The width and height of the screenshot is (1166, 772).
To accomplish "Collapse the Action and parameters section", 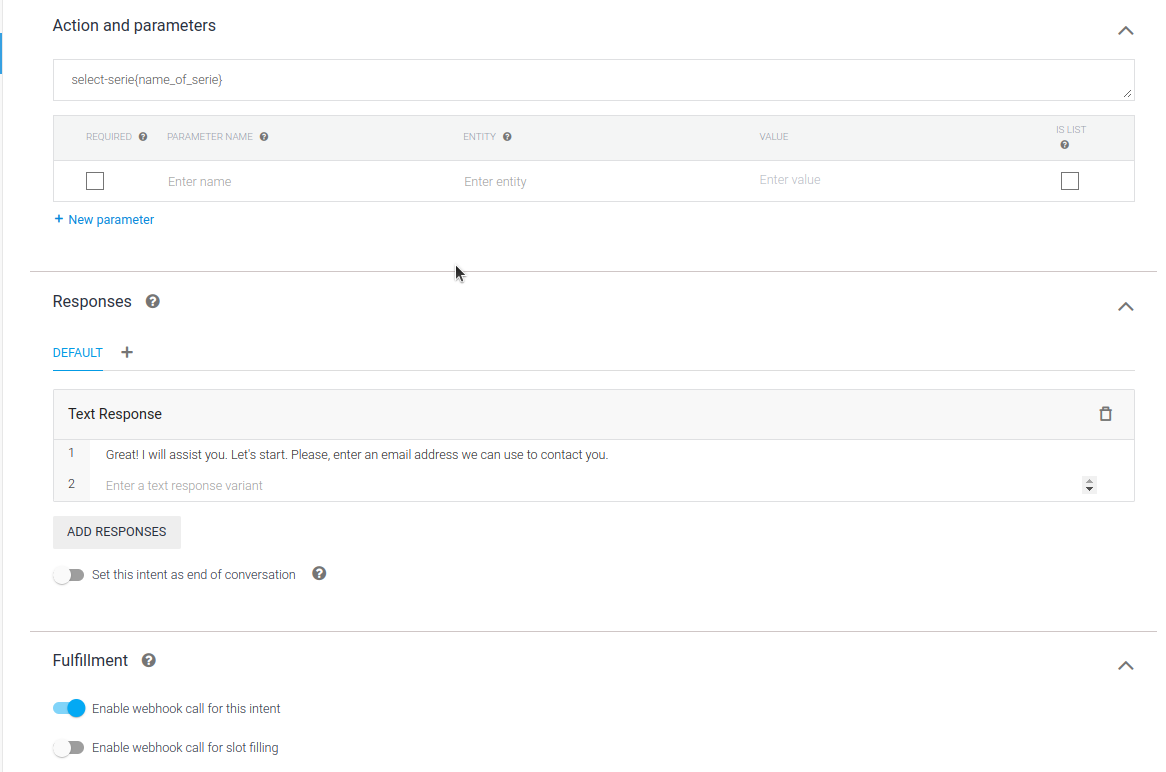I will pyautogui.click(x=1125, y=31).
